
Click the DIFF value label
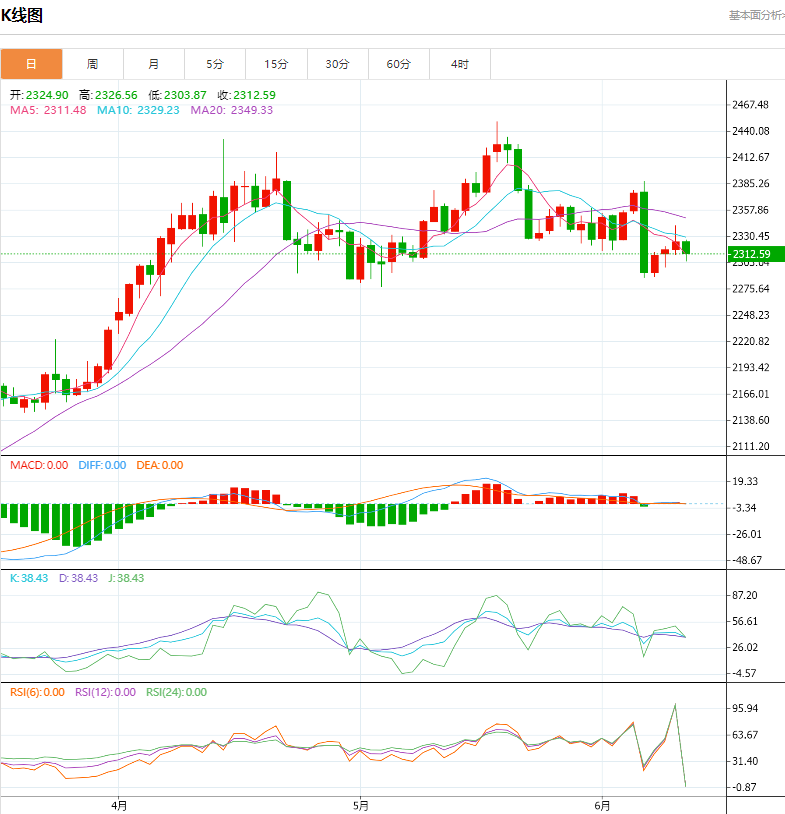tap(102, 465)
